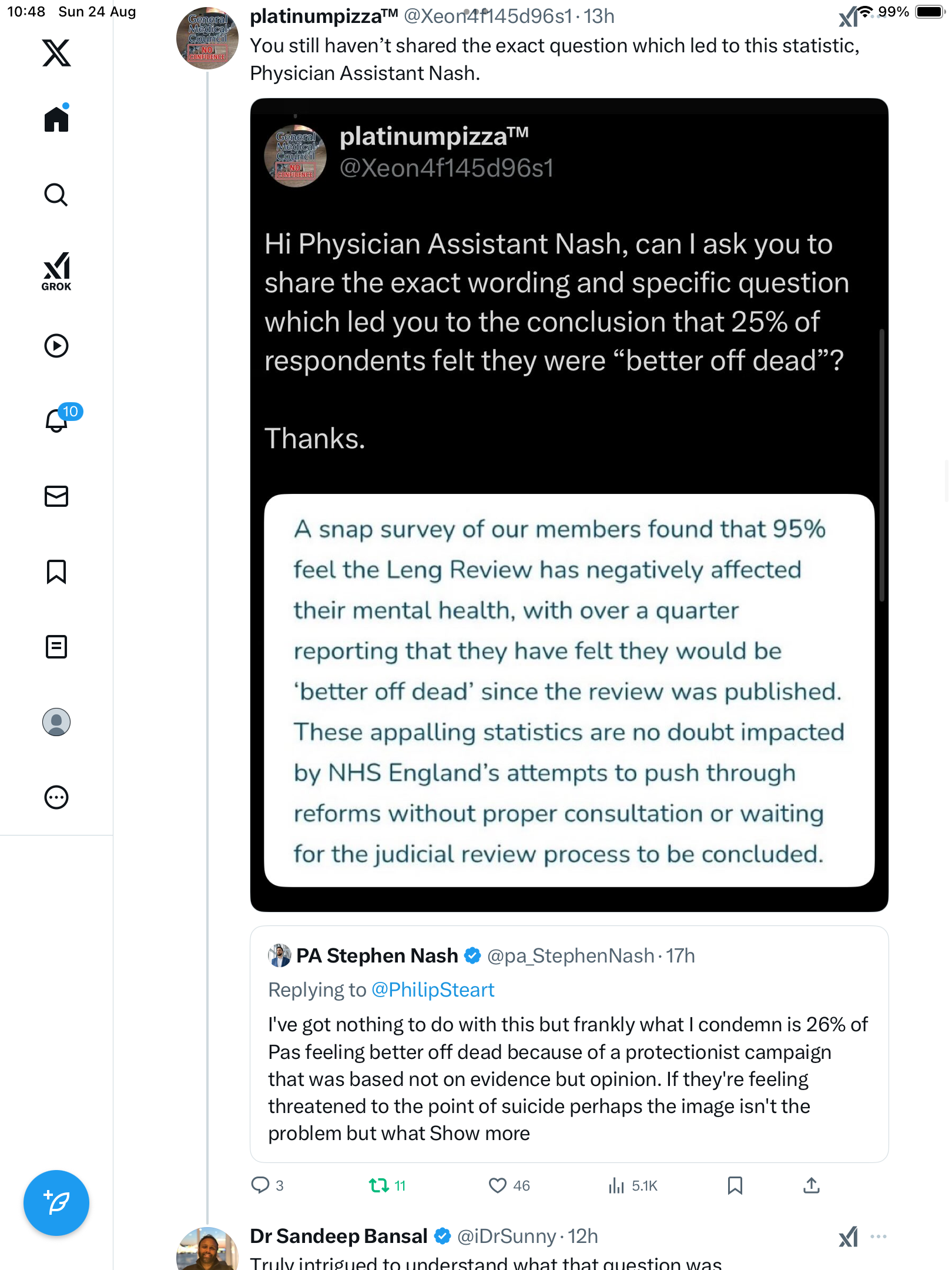This screenshot has height=1270, width=952.
Task: Bookmark the platinumpizza post
Action: 735,1185
